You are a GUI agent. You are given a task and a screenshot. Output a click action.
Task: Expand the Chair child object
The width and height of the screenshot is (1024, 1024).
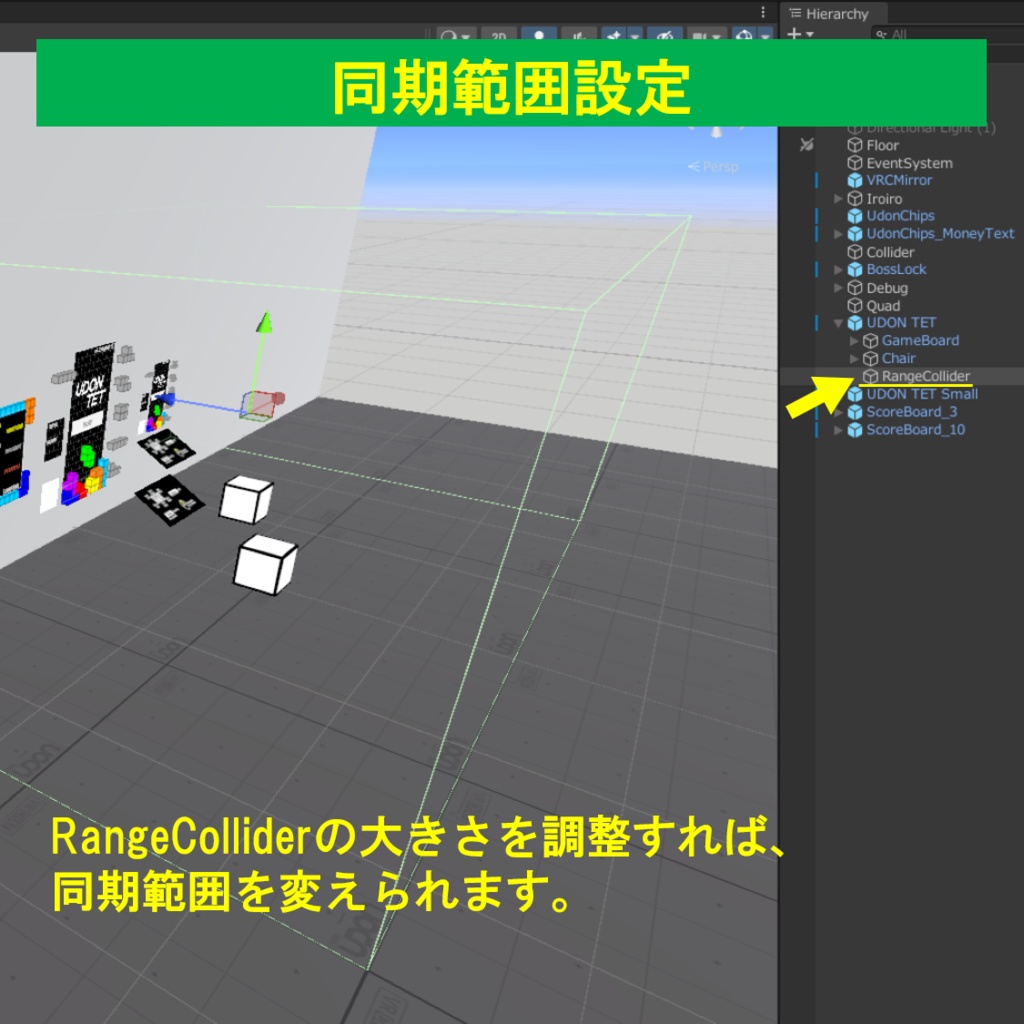pyautogui.click(x=854, y=358)
